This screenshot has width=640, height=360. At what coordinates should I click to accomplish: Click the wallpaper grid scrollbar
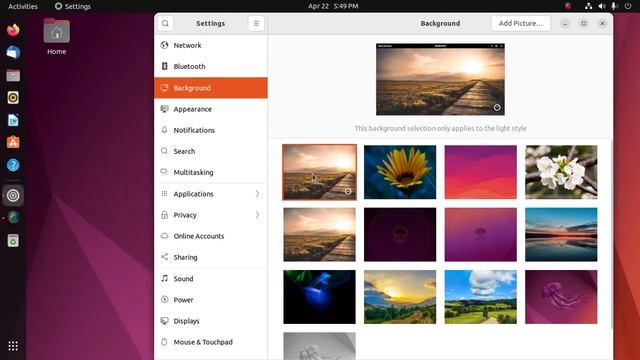pos(611,235)
